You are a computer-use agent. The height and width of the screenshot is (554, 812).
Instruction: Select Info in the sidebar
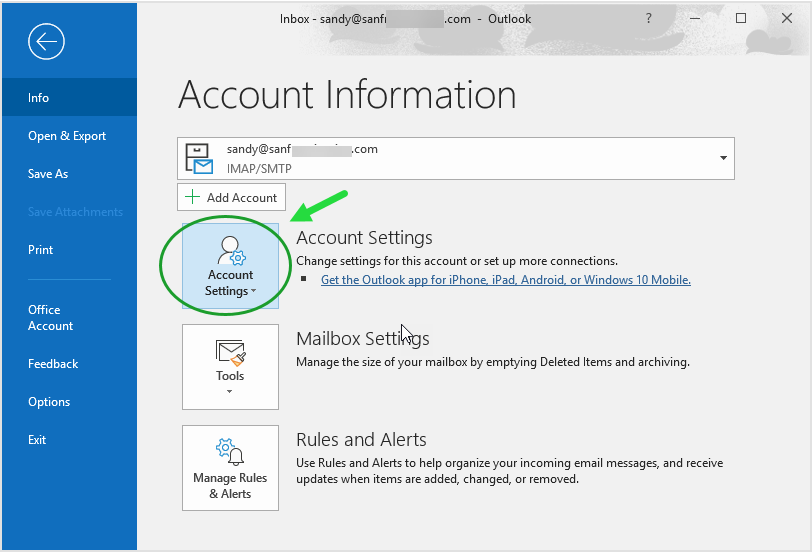pos(39,98)
